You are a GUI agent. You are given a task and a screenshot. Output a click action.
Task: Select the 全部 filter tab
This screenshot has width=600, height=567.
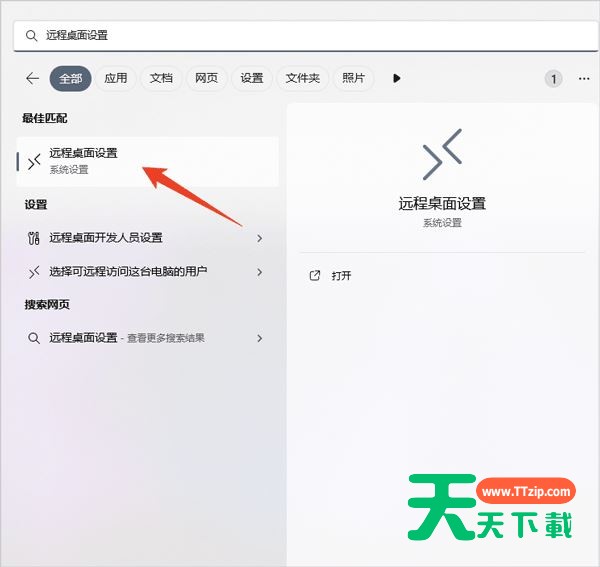coord(70,78)
